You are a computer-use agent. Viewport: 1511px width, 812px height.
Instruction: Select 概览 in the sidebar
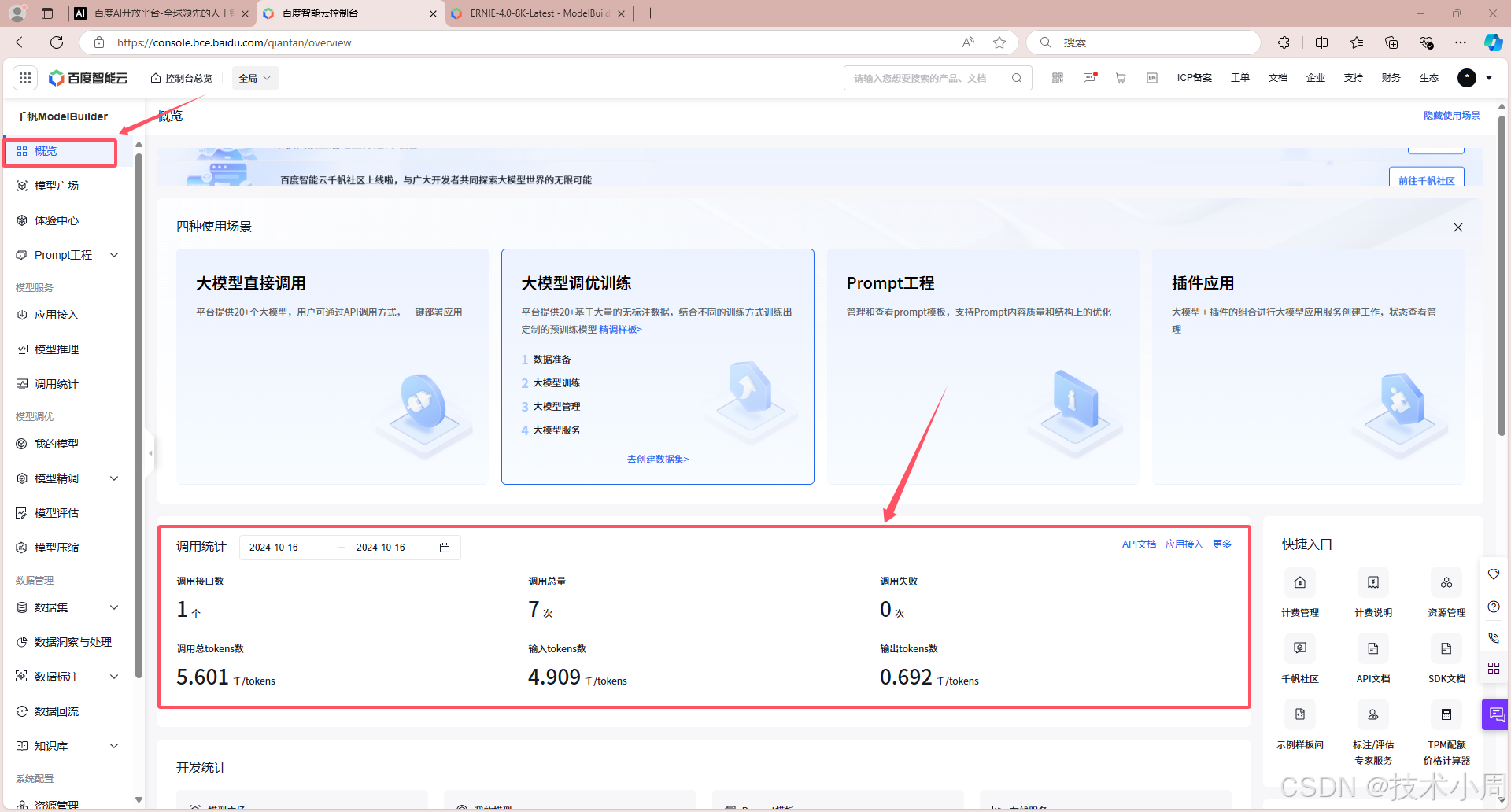[60, 152]
